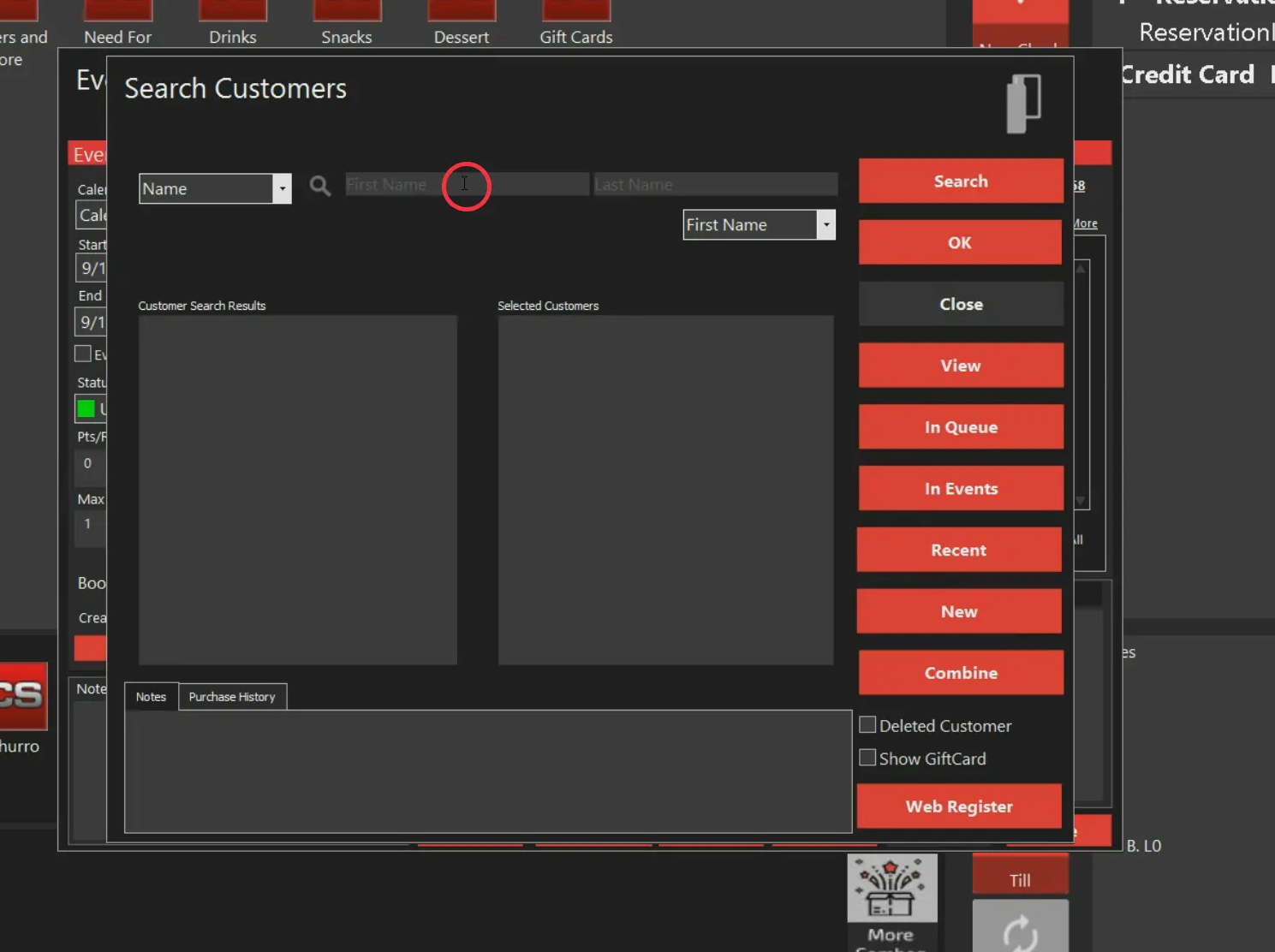Toggle the Show GiftCard checkbox
This screenshot has width=1275, height=952.
(x=867, y=758)
